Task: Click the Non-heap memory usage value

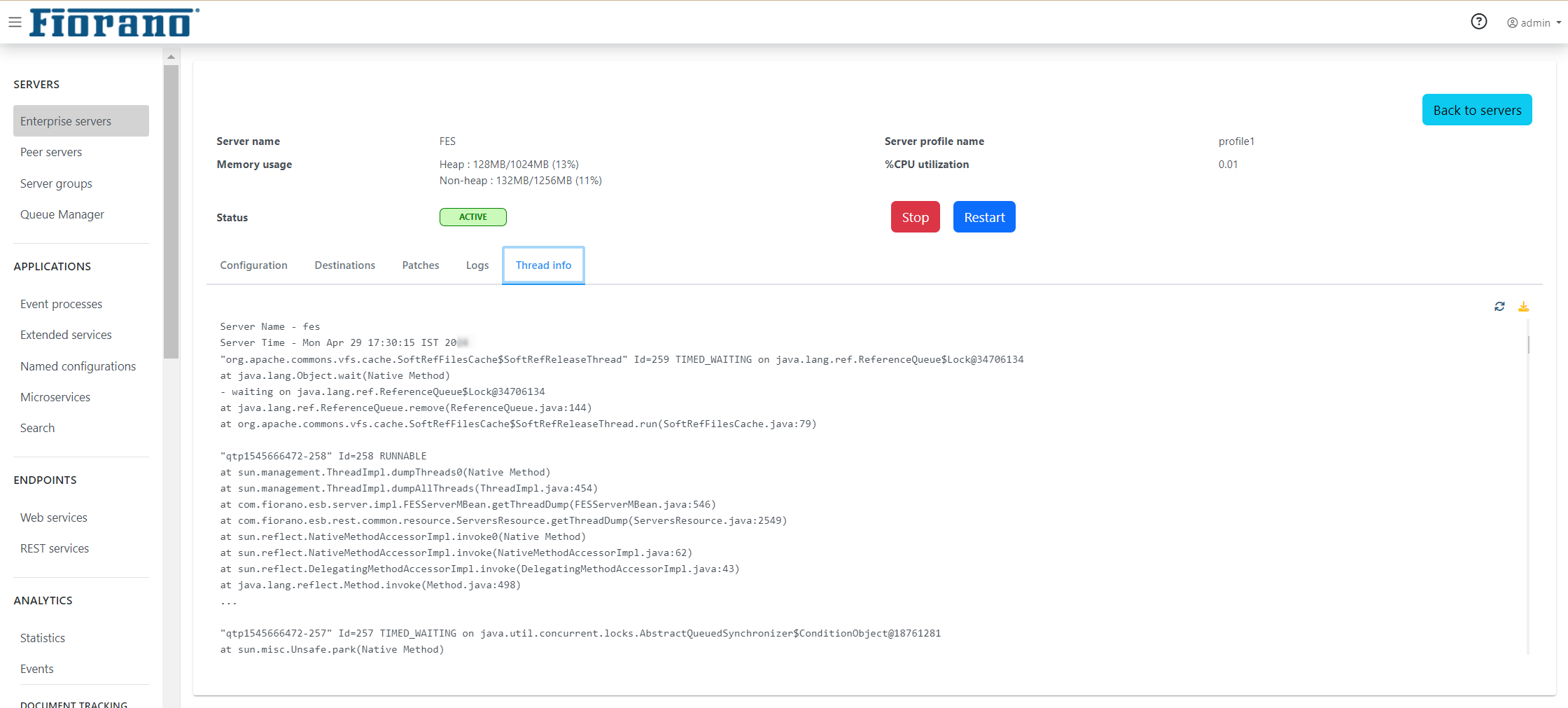Action: point(521,181)
